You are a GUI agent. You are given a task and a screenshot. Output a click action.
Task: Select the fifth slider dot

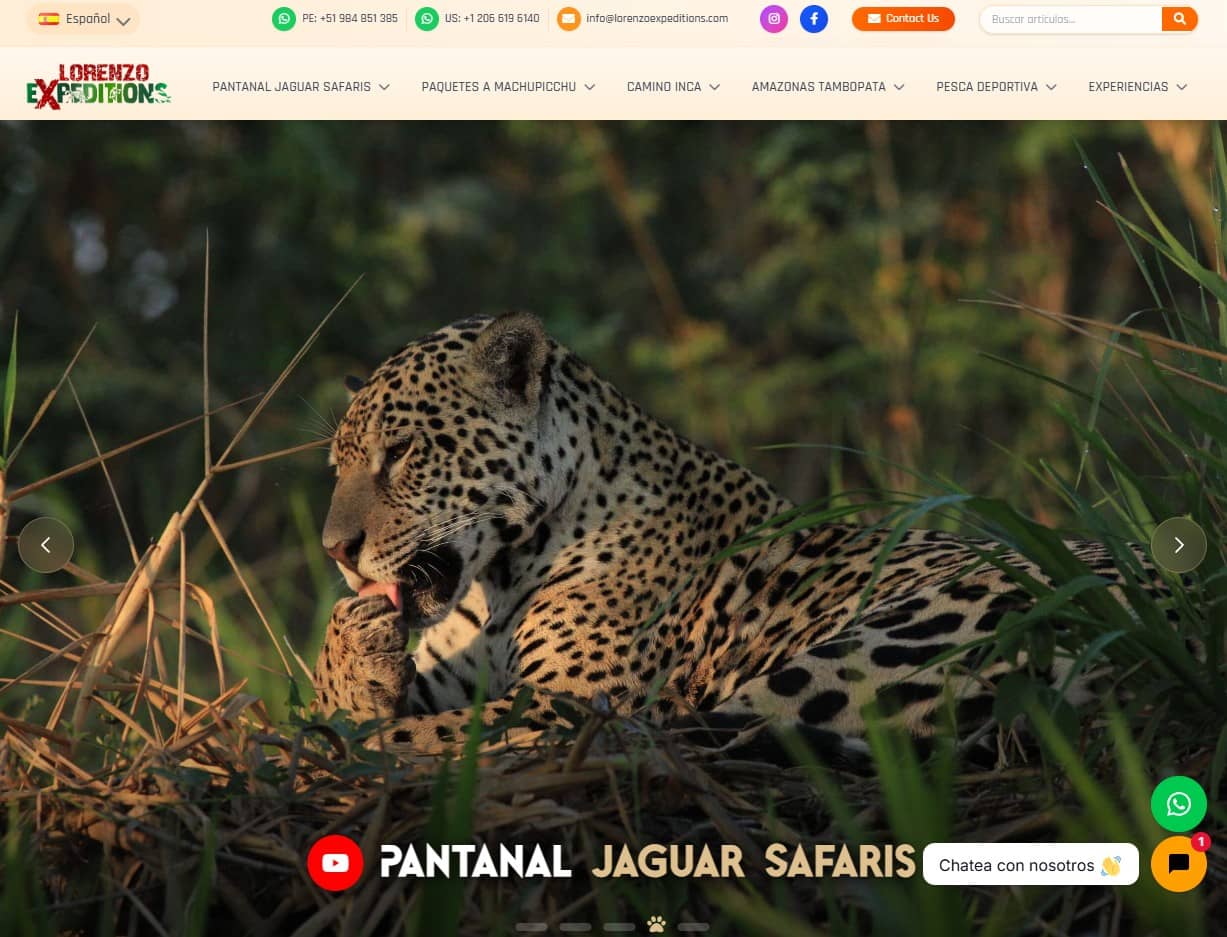693,927
